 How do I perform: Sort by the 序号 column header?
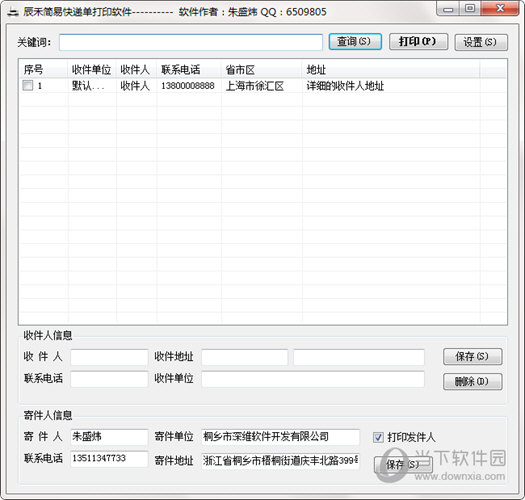[x=44, y=70]
